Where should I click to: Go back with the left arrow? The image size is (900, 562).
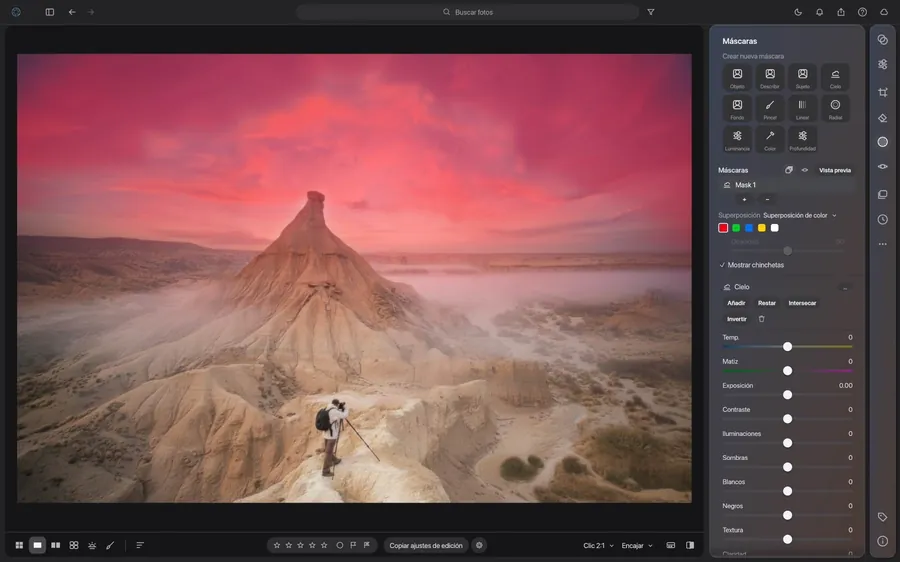[72, 12]
